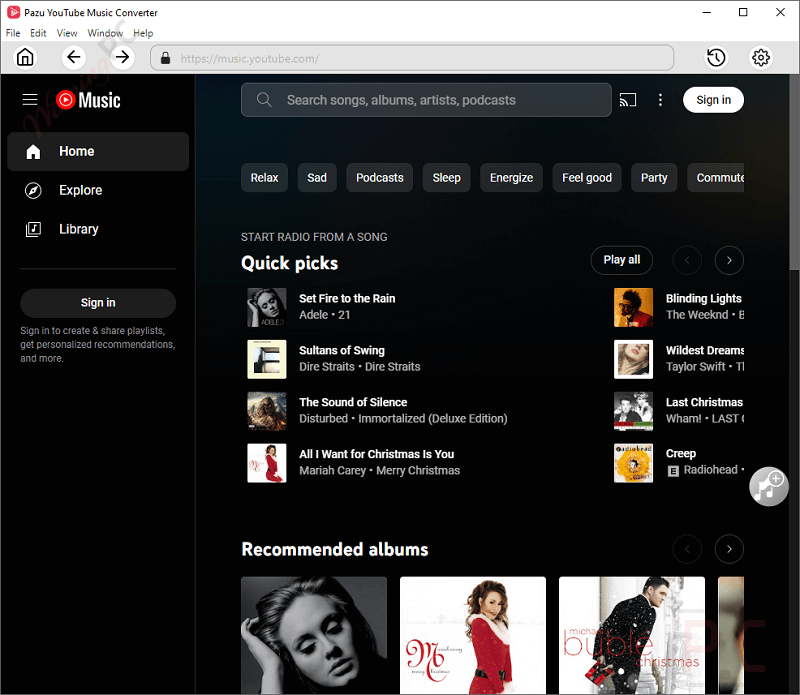
Task: Play Blinding Lights thumbnail
Action: (x=633, y=307)
